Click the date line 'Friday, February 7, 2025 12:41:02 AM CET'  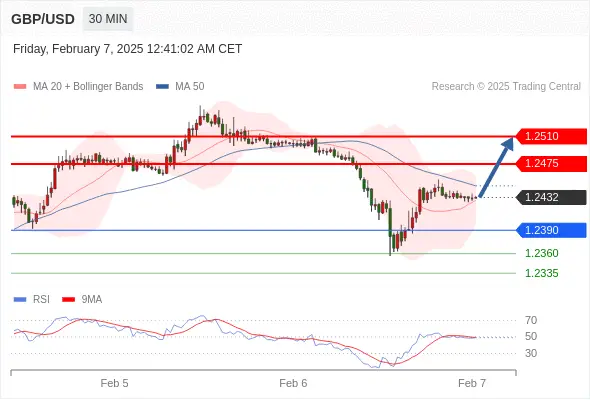click(x=127, y=49)
